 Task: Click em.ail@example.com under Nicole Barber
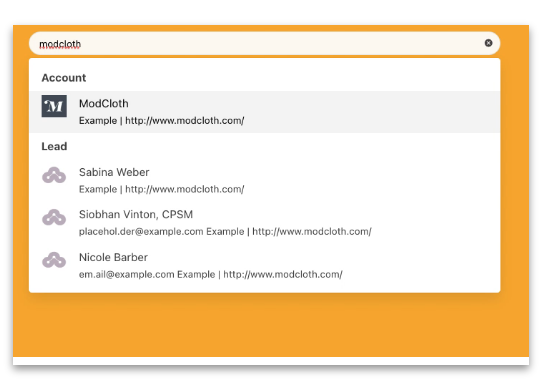(x=126, y=274)
